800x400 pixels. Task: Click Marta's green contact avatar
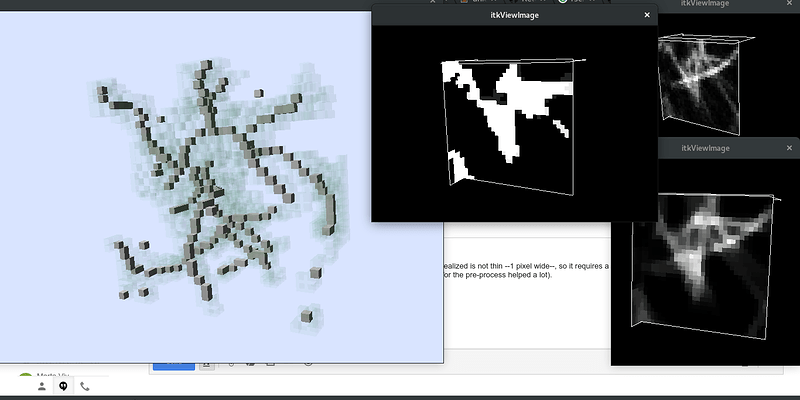(x=26, y=378)
